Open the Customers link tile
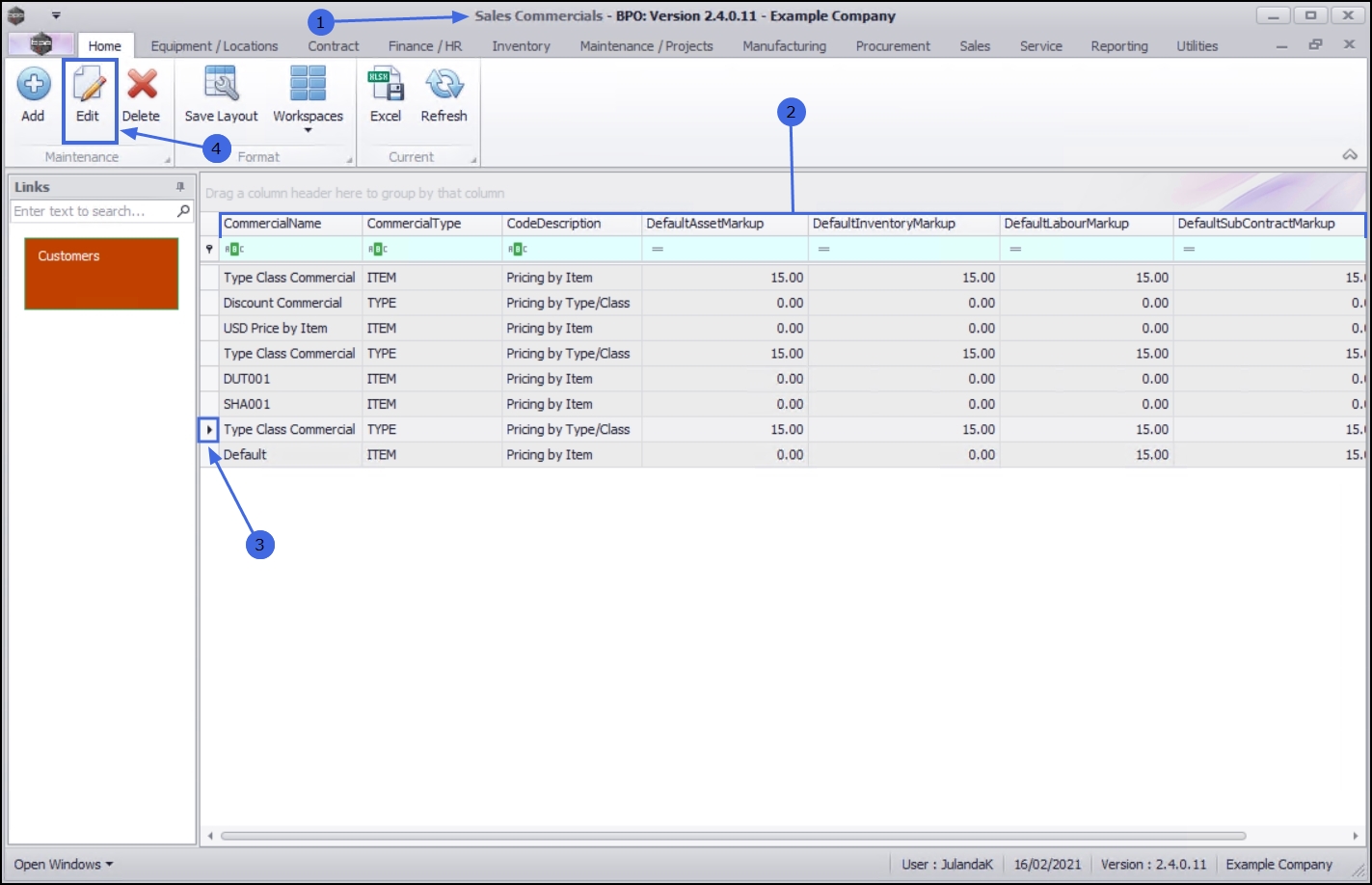Screen dimensions: 1372x885 pos(101,274)
